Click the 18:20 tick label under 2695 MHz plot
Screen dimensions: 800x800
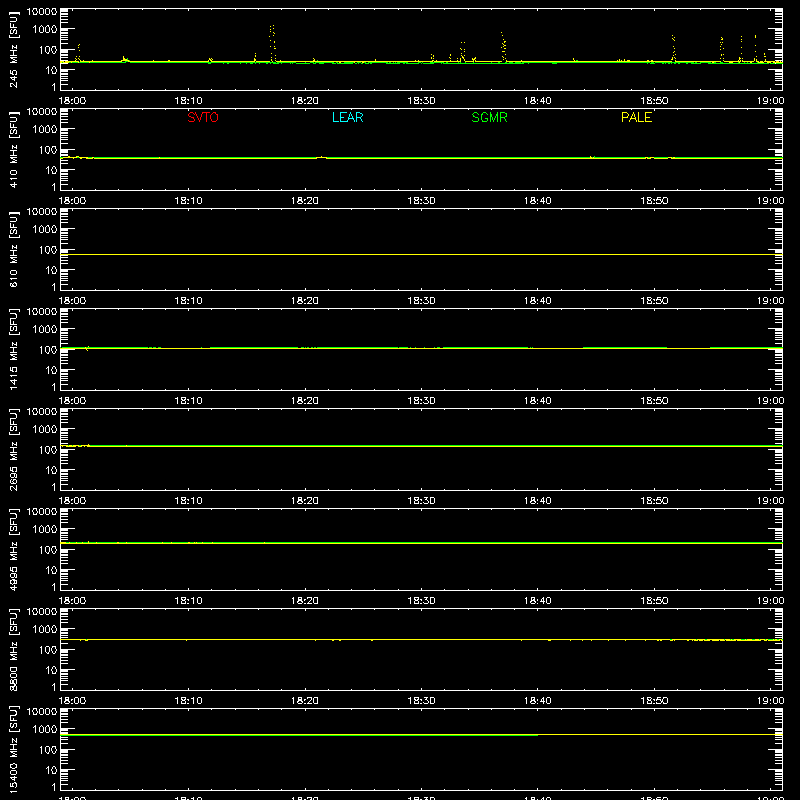click(x=305, y=501)
